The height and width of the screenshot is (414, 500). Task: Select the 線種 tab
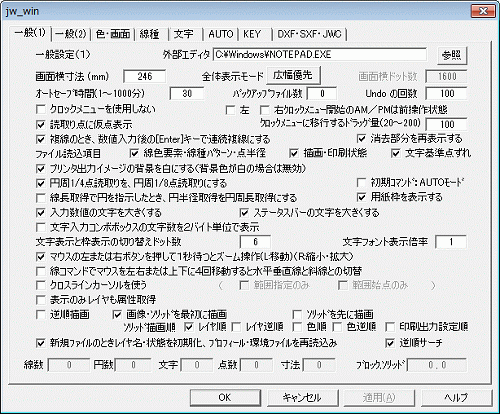[x=149, y=34]
